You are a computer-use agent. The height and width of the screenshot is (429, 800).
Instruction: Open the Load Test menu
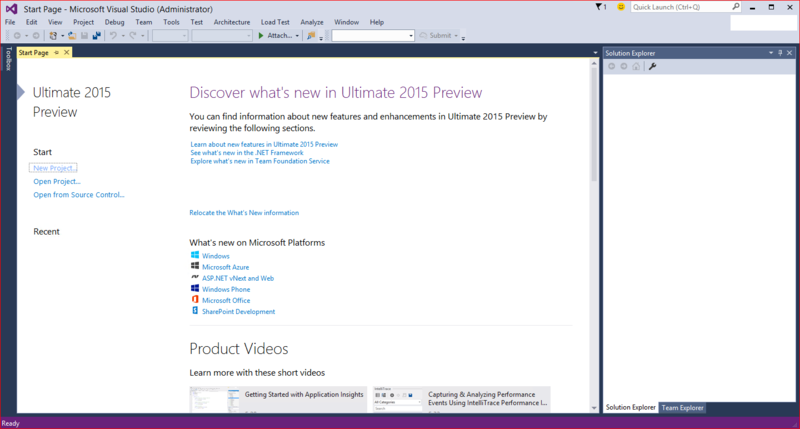(275, 22)
